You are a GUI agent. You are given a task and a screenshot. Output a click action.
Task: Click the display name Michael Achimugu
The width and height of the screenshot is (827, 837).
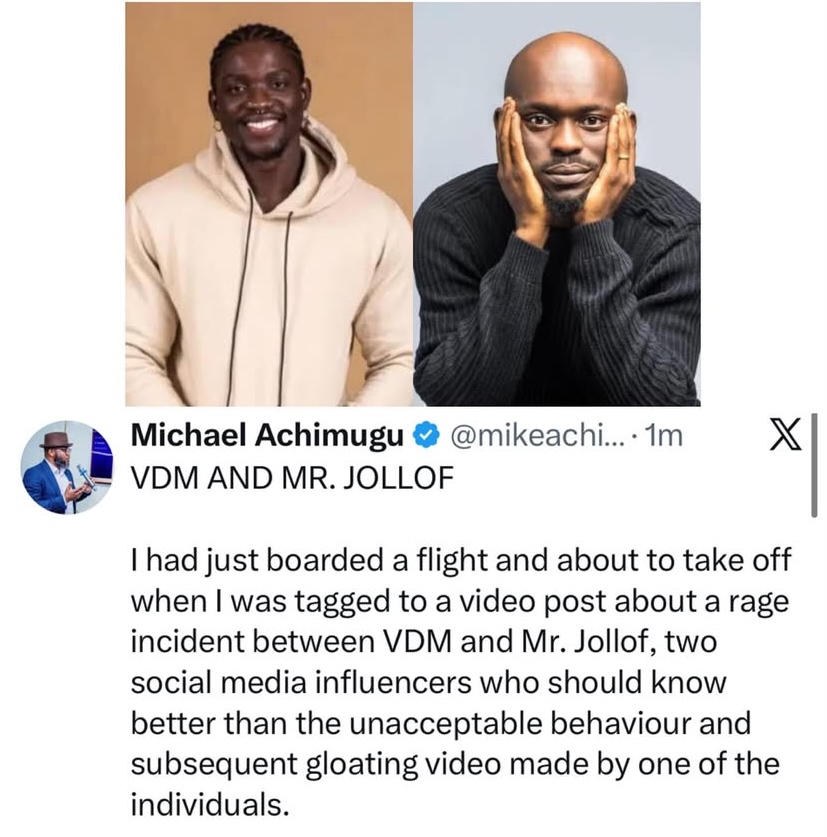point(270,435)
